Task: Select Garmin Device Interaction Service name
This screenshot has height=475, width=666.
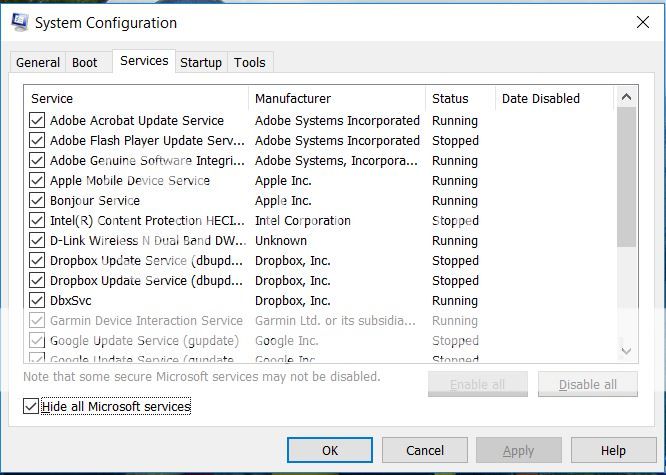Action: tap(147, 320)
